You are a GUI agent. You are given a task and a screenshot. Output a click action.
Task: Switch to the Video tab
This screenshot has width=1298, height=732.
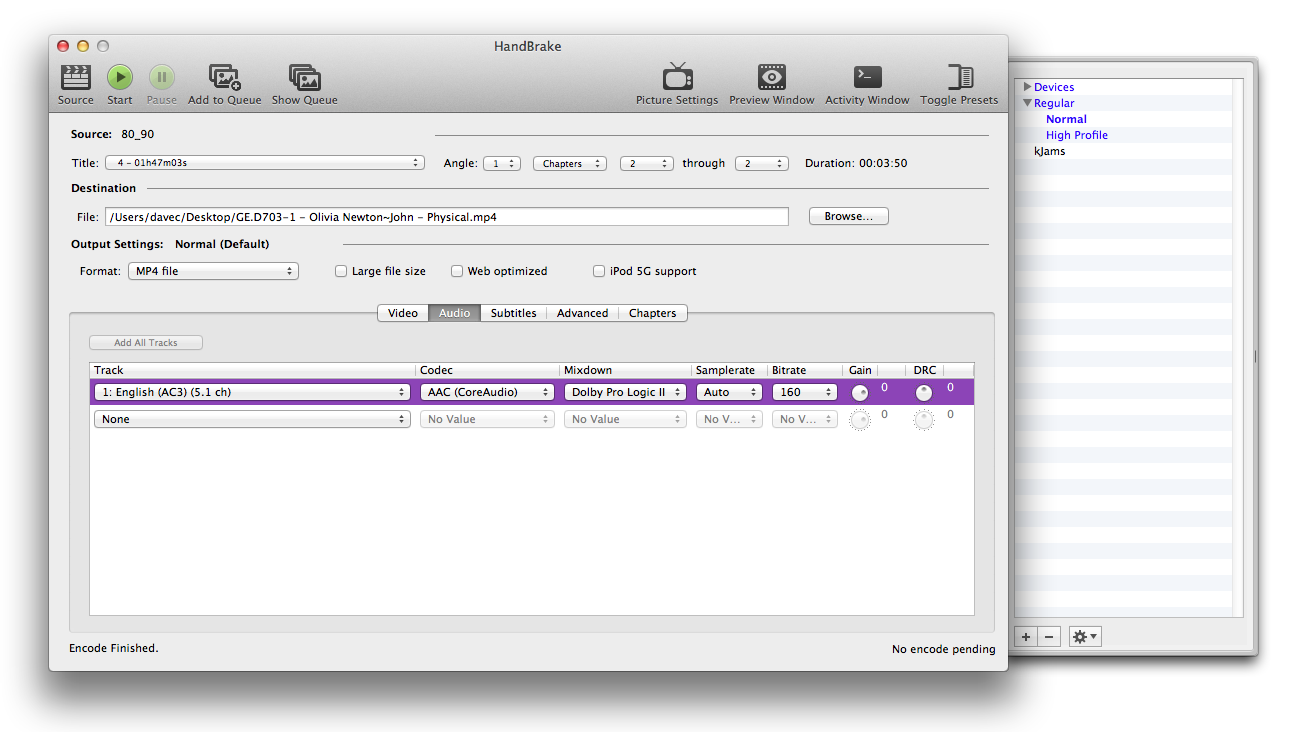pyautogui.click(x=403, y=313)
